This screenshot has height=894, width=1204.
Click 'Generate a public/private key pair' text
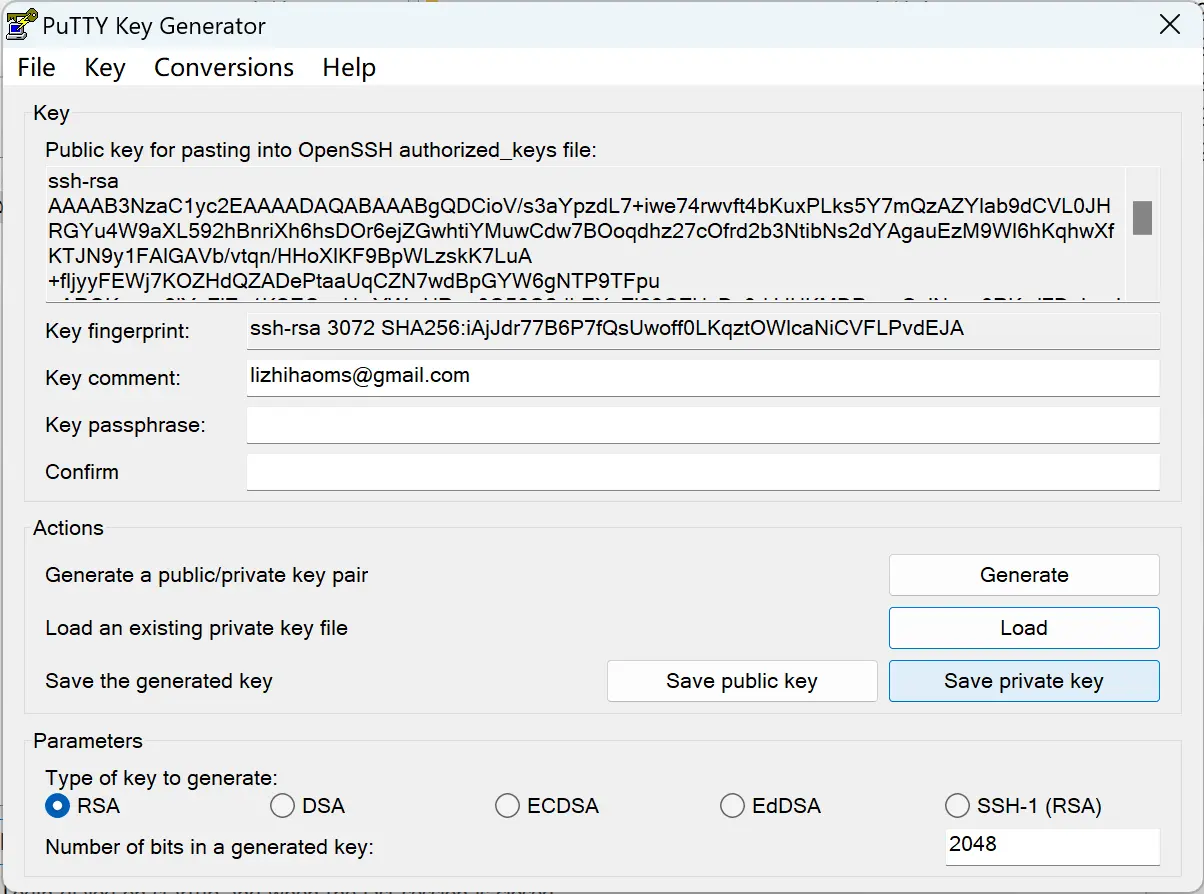tap(207, 575)
